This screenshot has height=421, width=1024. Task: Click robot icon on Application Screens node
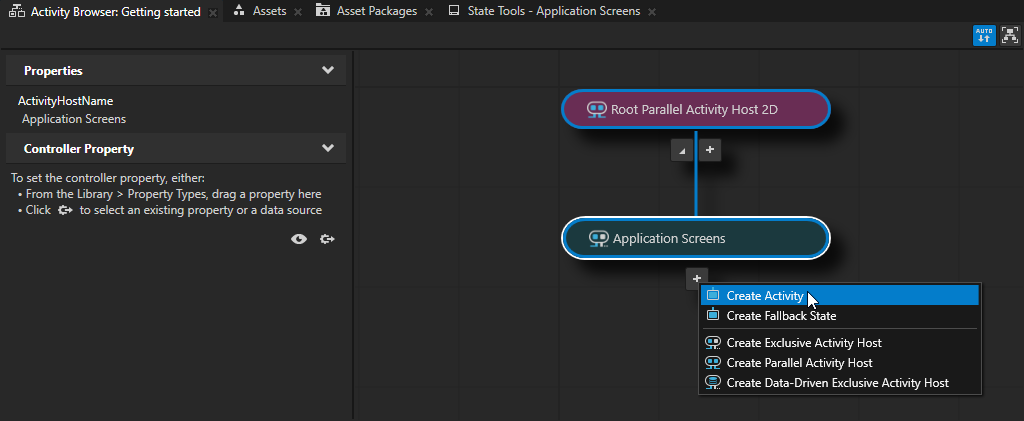(x=599, y=239)
